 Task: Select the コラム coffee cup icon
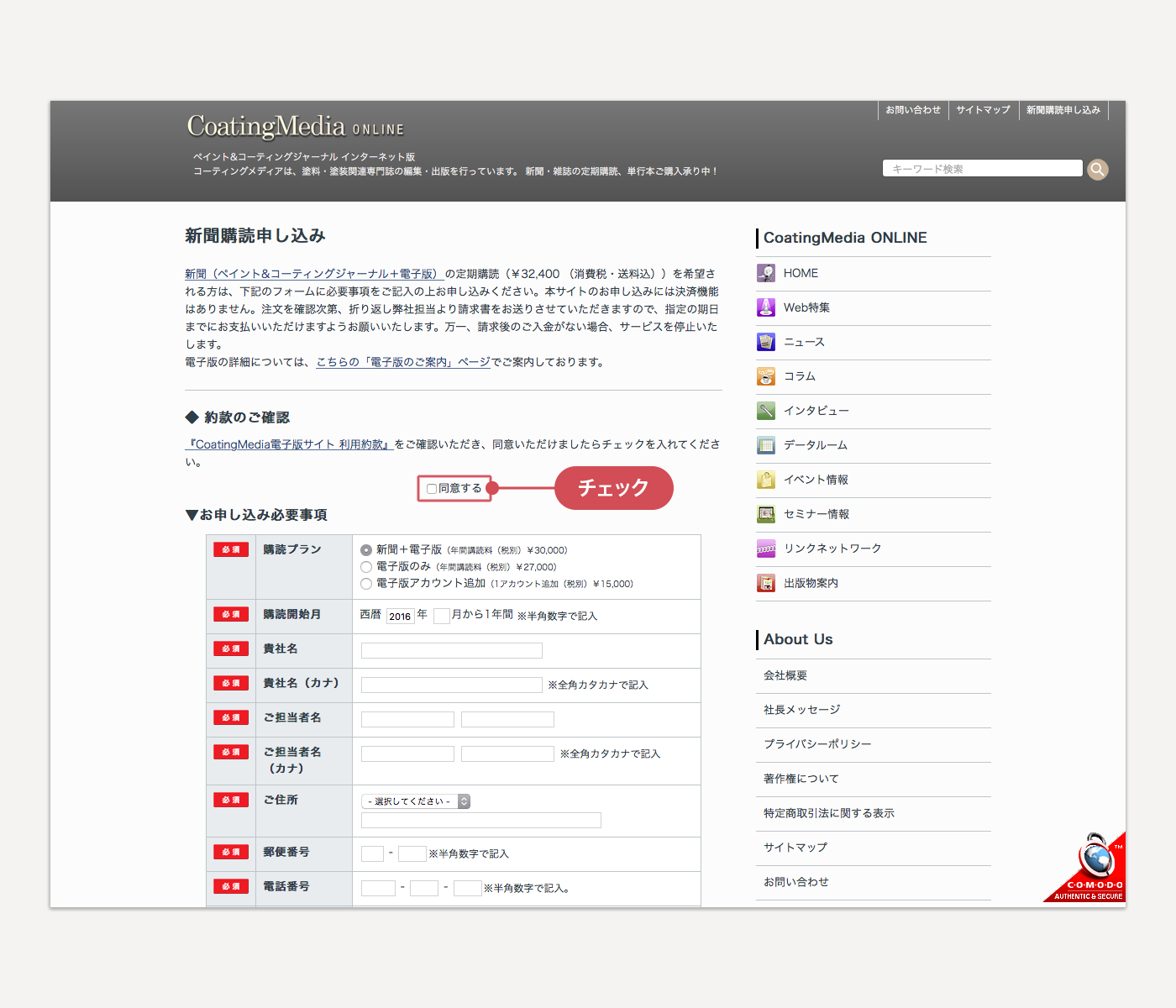point(765,376)
